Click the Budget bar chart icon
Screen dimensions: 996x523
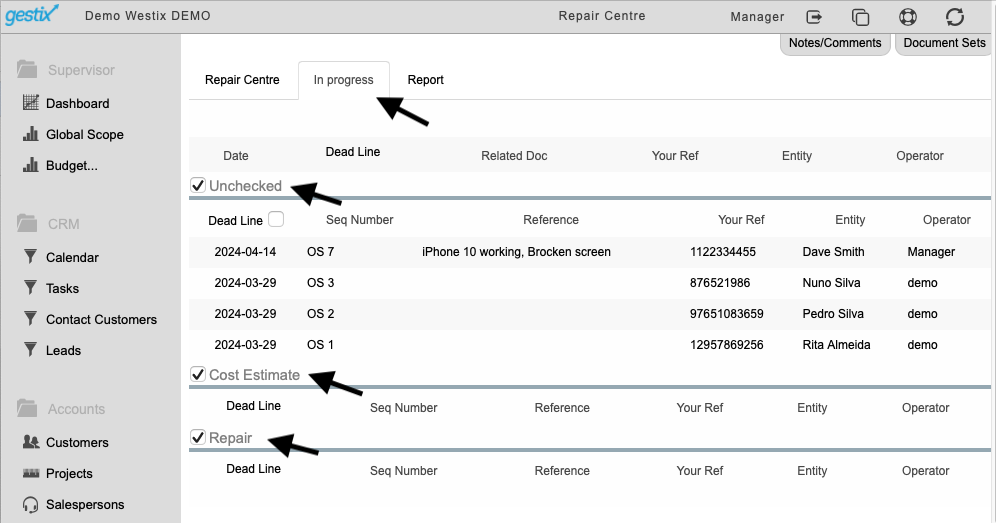[x=30, y=165]
